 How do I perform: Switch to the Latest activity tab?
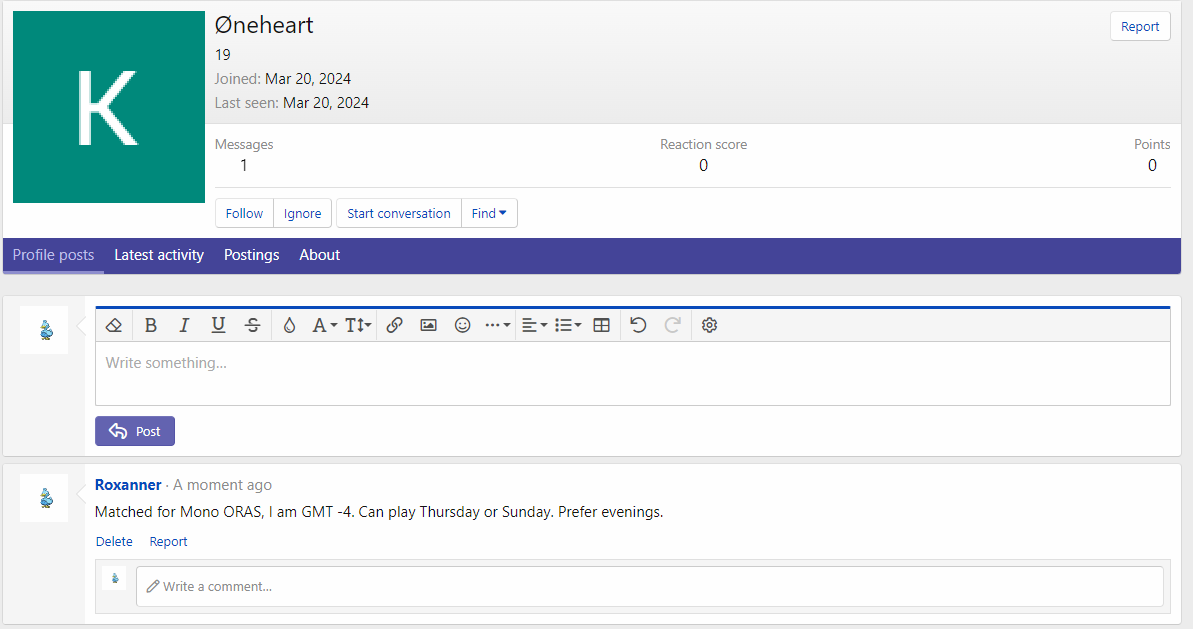pyautogui.click(x=159, y=255)
